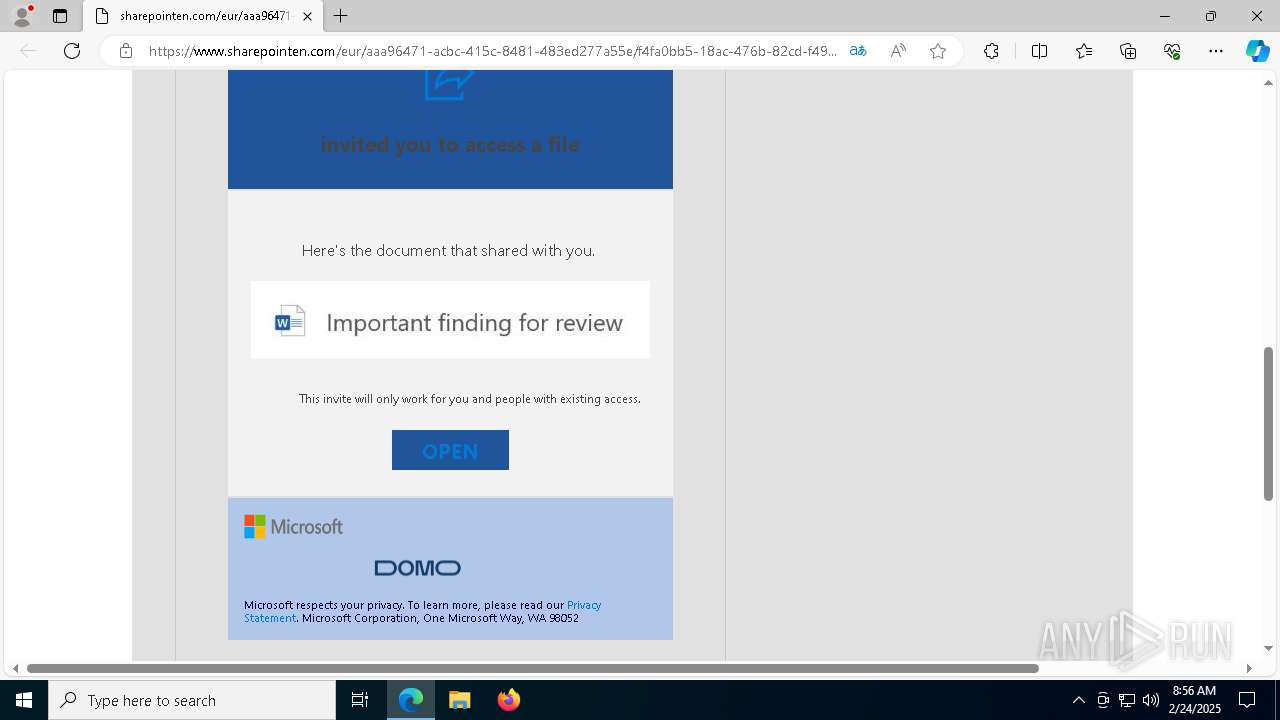Click the scroll down arrow
The image size is (1280, 720).
pyautogui.click(x=1269, y=649)
